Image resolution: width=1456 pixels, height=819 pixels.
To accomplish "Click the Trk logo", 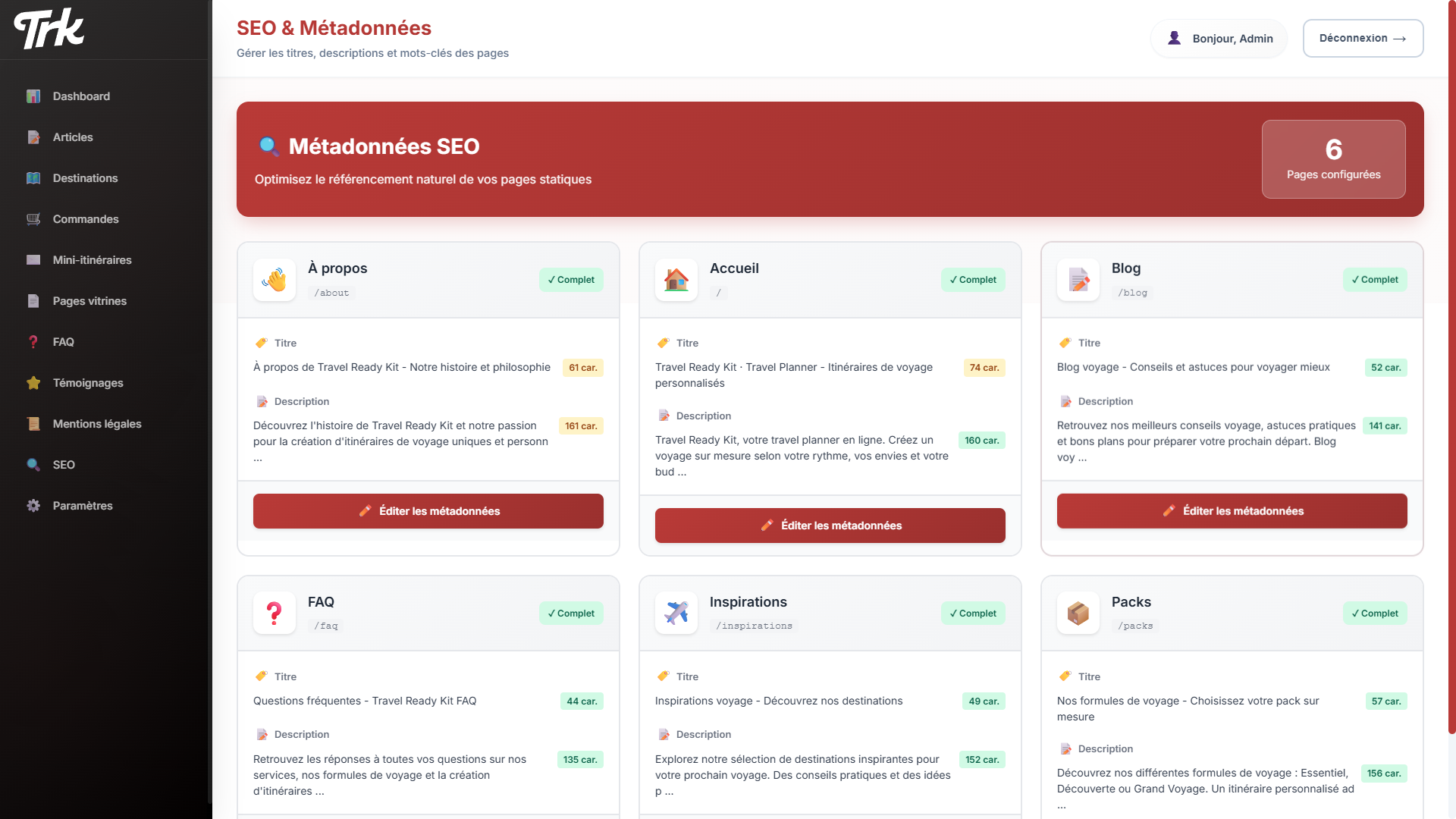I will pyautogui.click(x=49, y=29).
